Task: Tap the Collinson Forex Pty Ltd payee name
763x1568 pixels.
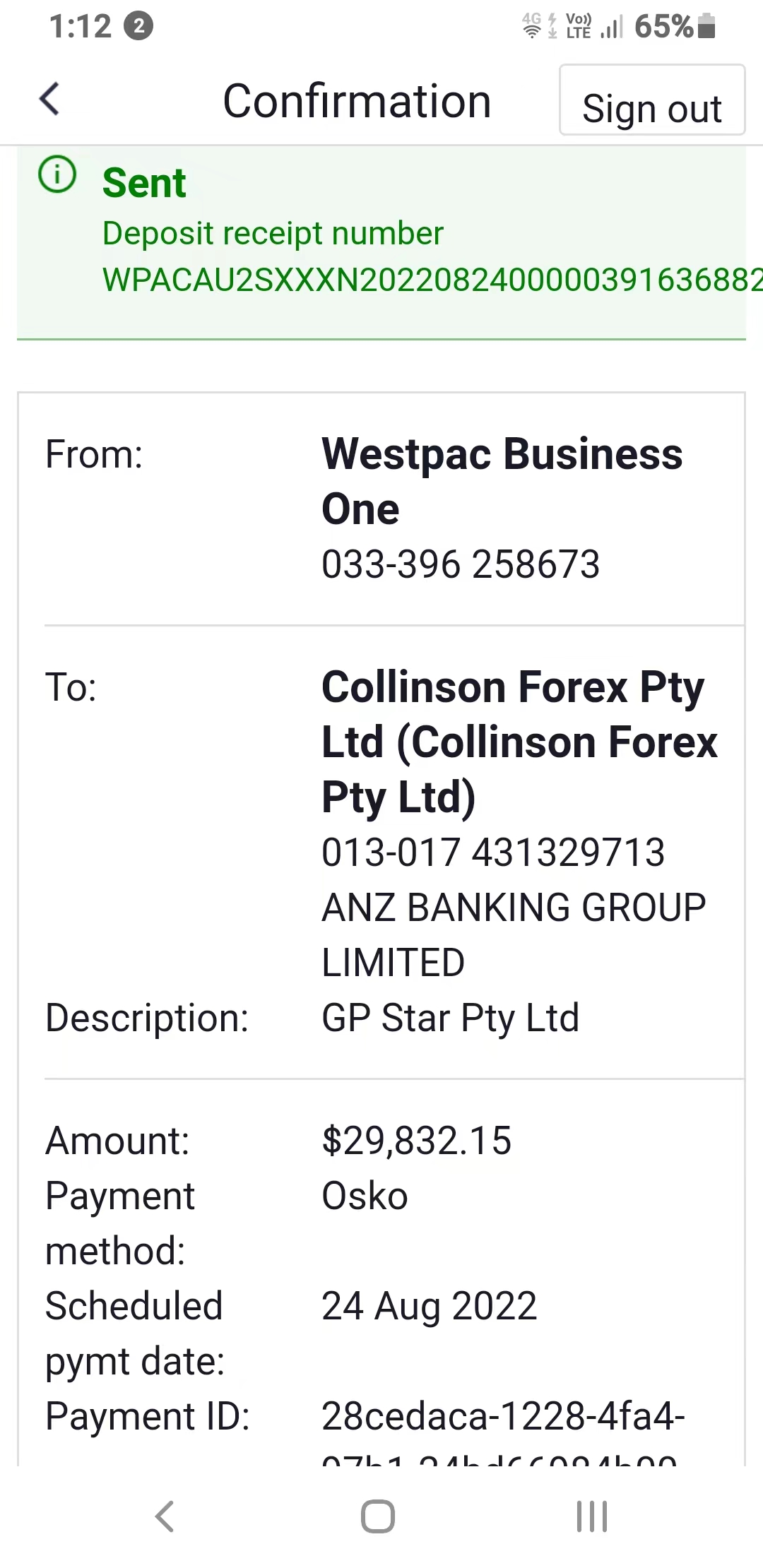Action: pyautogui.click(x=519, y=742)
